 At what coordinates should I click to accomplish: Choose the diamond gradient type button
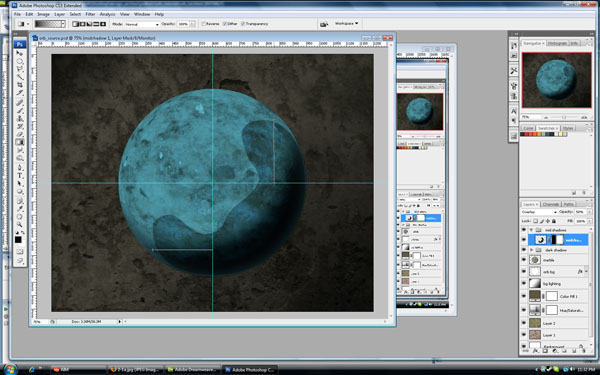click(x=103, y=24)
